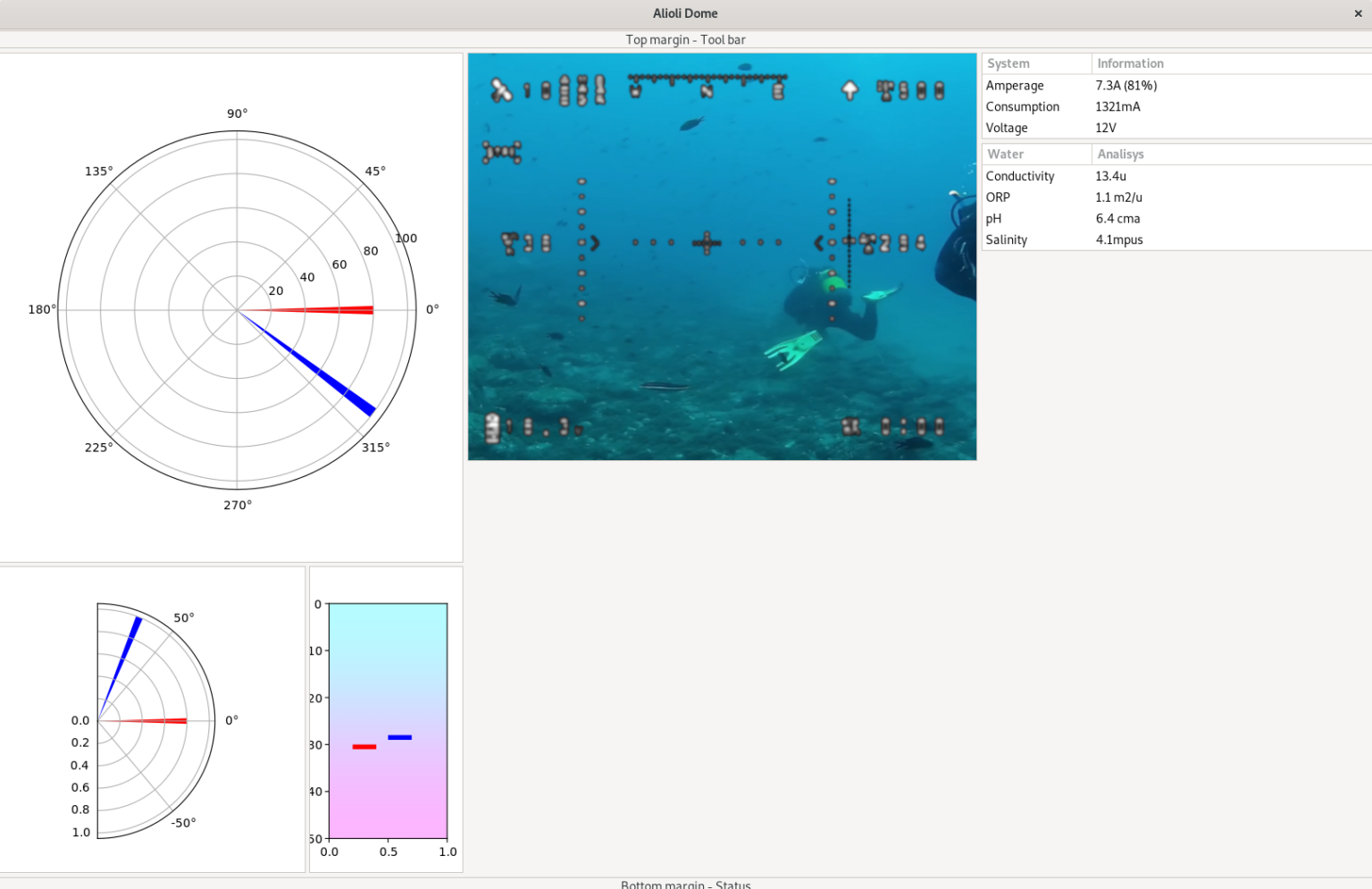Viewport: 1372px width, 889px height.
Task: Click the upward arrow icon atop the video feed
Action: click(849, 89)
